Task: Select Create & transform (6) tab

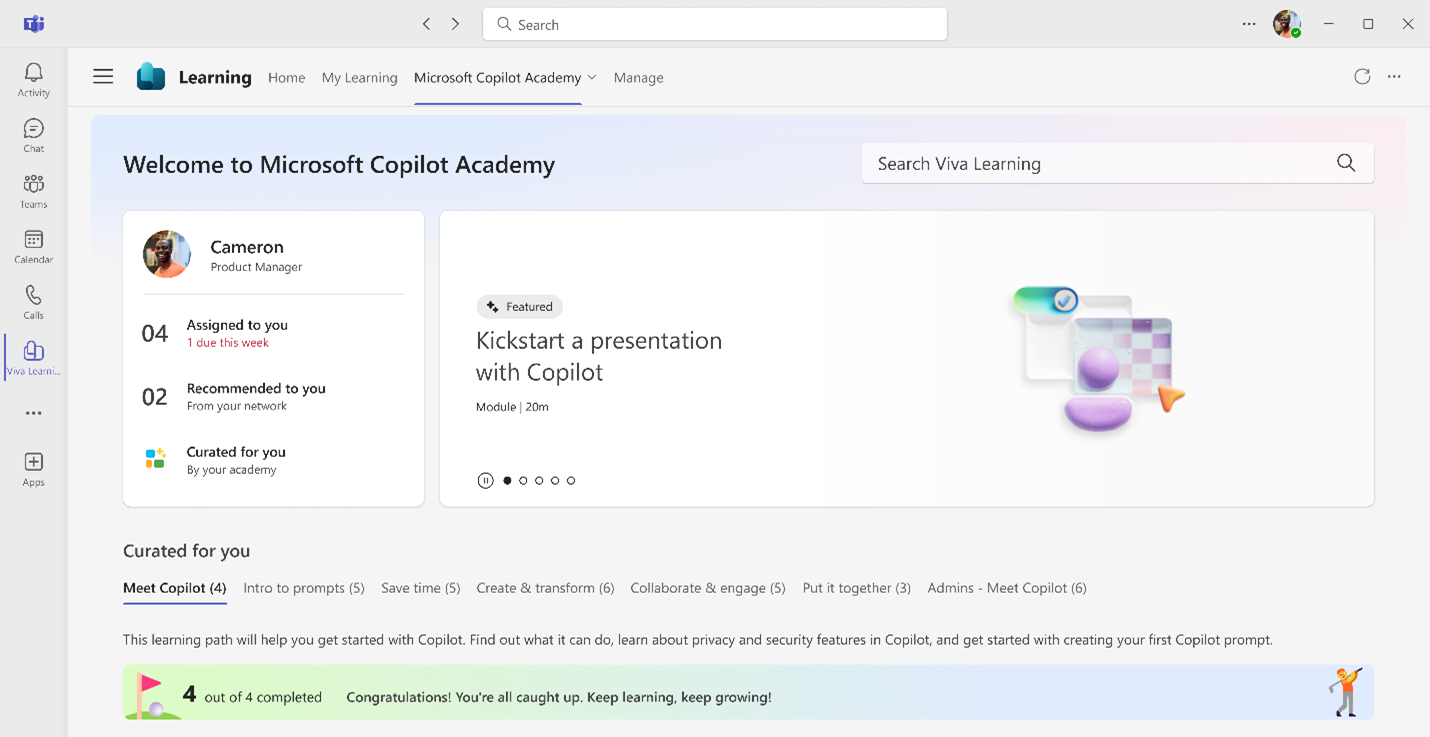Action: pyautogui.click(x=546, y=588)
